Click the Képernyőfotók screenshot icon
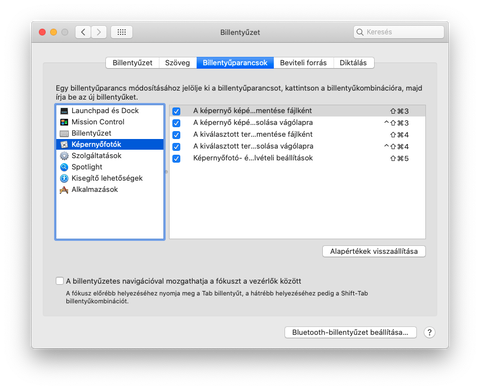The image size is (480, 390). point(64,144)
